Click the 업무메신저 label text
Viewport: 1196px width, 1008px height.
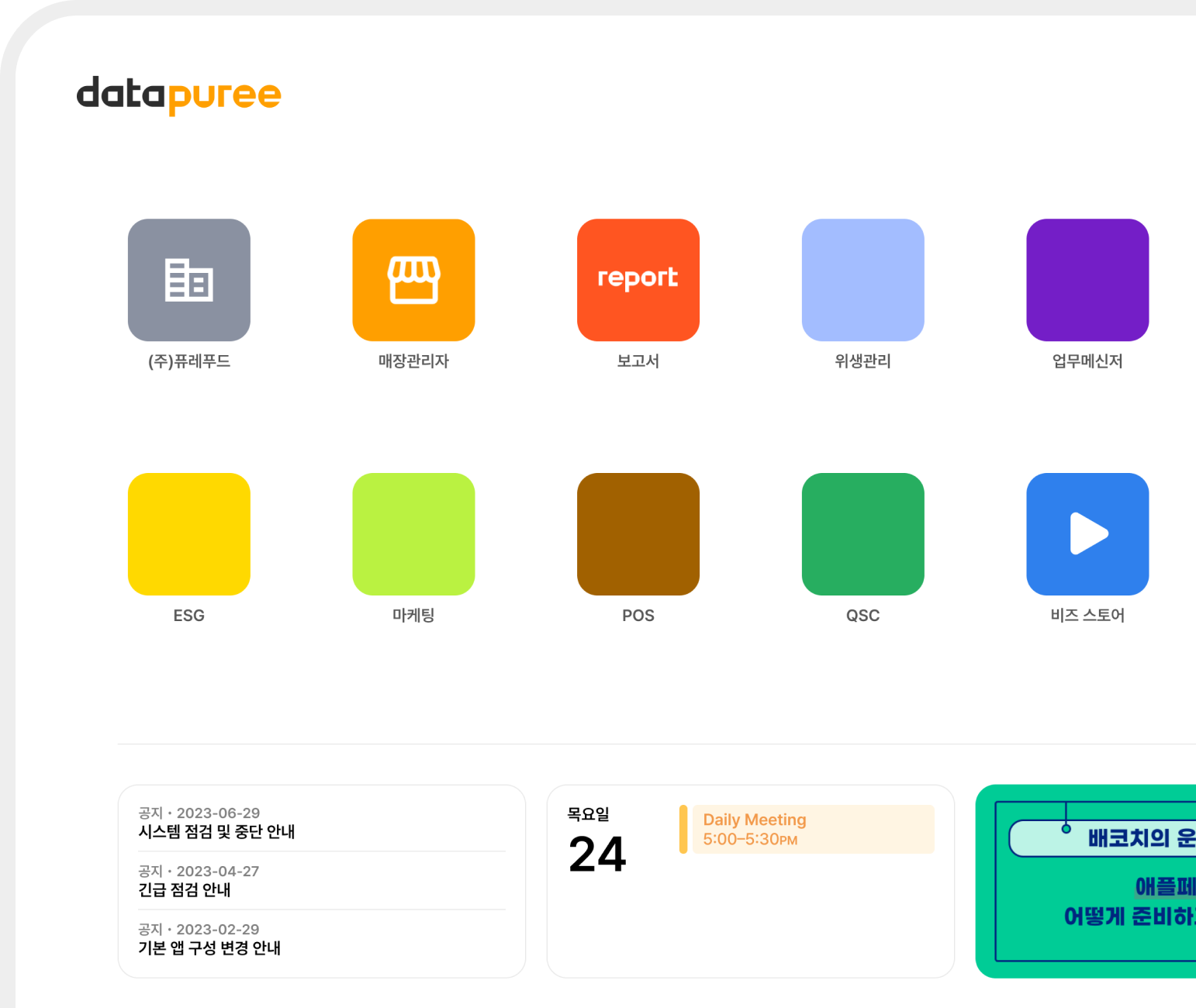pyautogui.click(x=1087, y=361)
